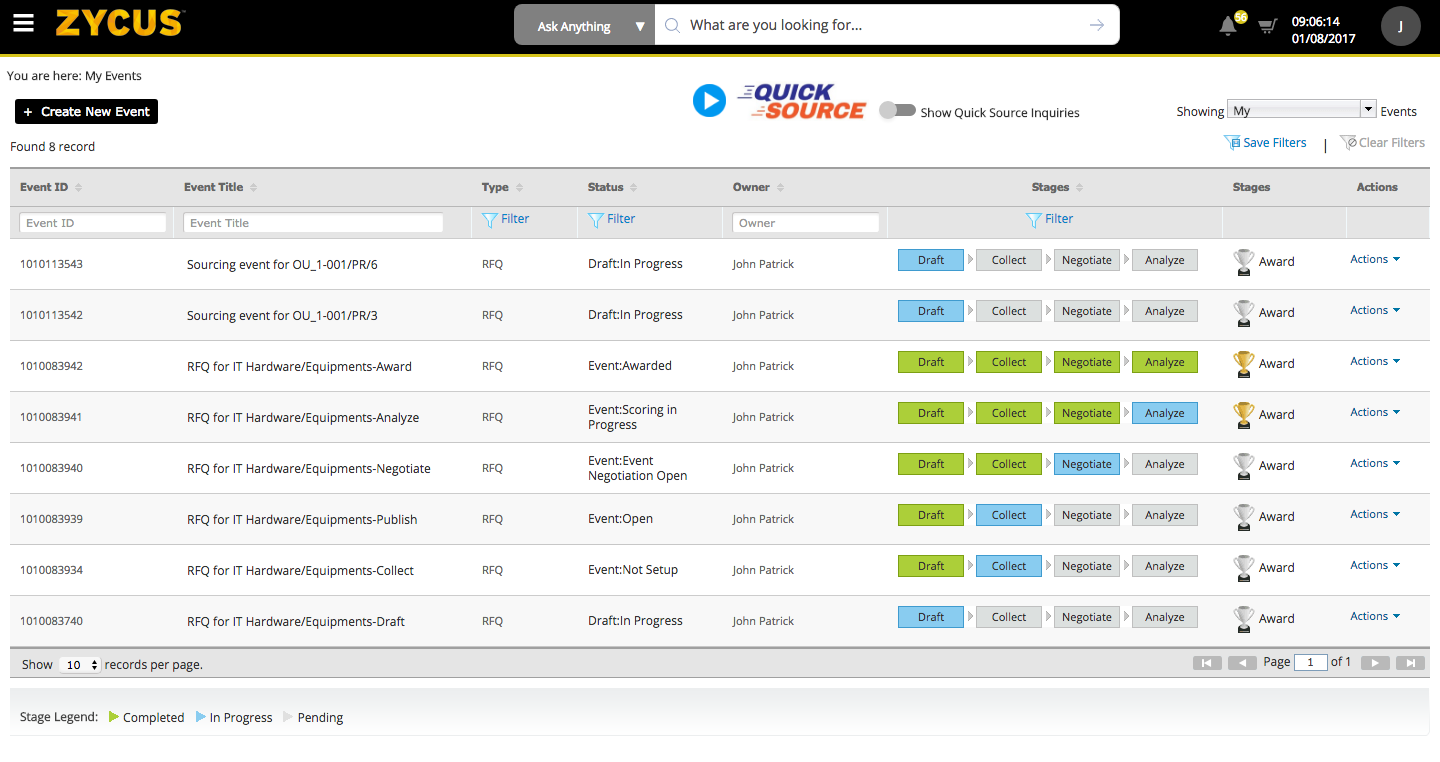Go to the next page of results
The height and width of the screenshot is (762, 1440).
coord(1375,663)
